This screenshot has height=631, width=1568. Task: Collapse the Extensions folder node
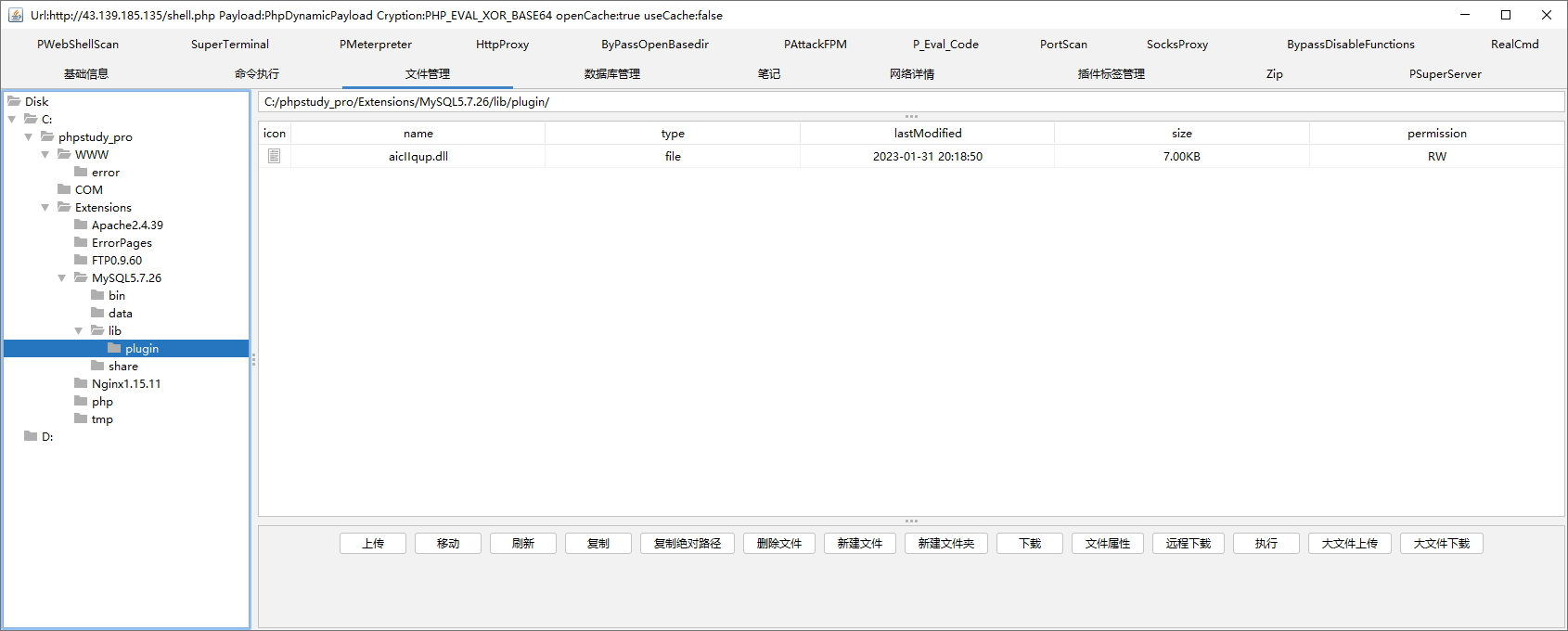(x=45, y=207)
